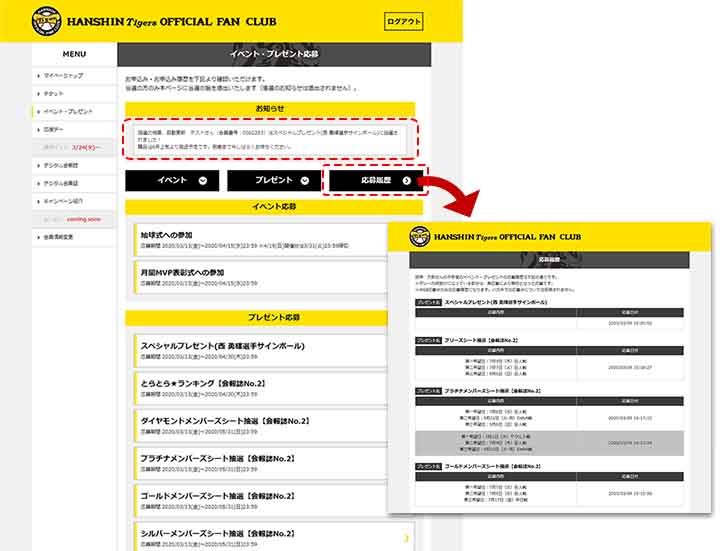Viewport: 720px width, 551px height.
Task: Jump down to events with the black イベント button
Action: pos(172,180)
